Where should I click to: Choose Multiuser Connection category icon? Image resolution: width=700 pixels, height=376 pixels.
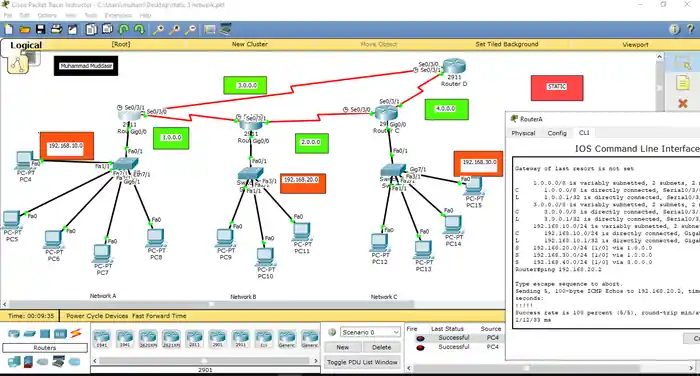pyautogui.click(x=74, y=362)
